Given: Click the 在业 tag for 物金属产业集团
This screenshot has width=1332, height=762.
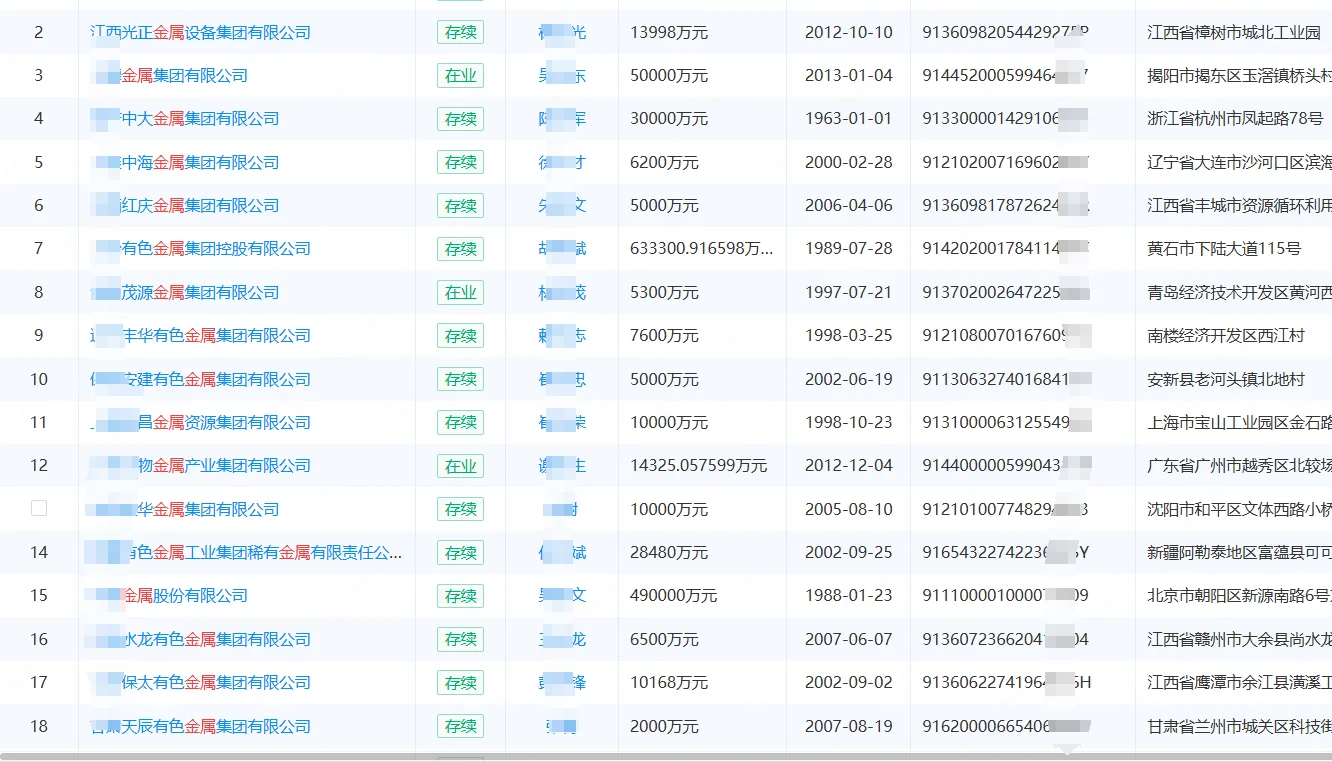Looking at the screenshot, I should pyautogui.click(x=460, y=465).
